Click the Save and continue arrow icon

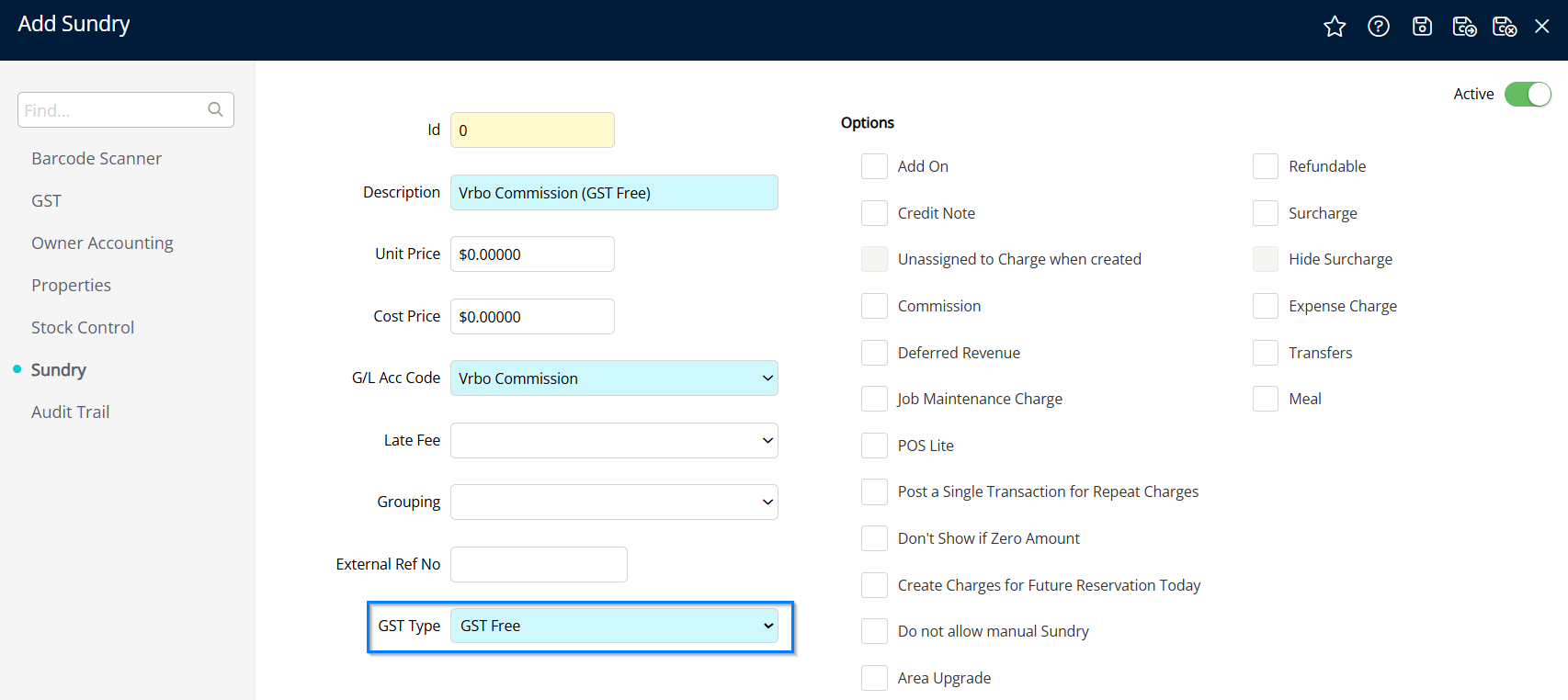pos(1464,27)
